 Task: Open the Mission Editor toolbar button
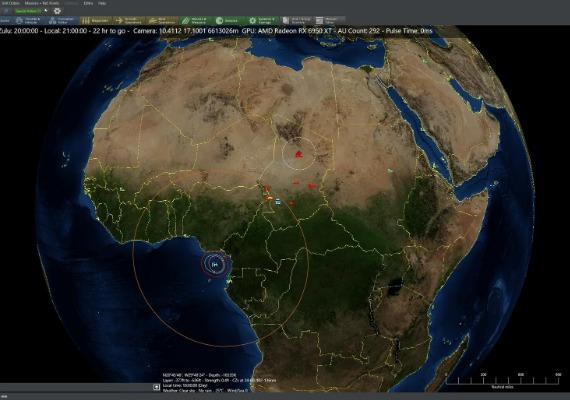pyautogui.click(x=329, y=20)
